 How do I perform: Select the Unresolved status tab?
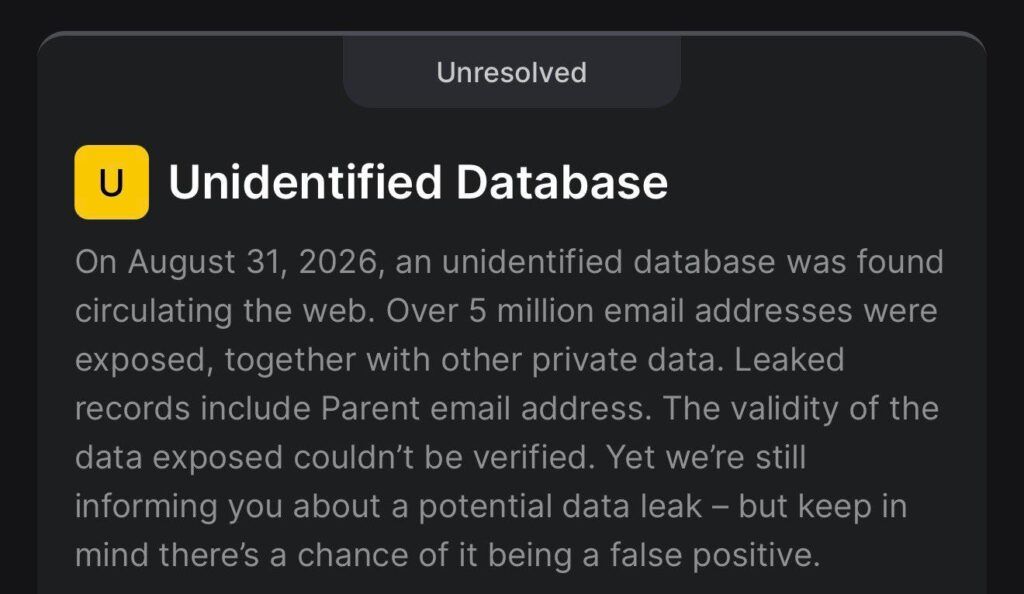[511, 72]
